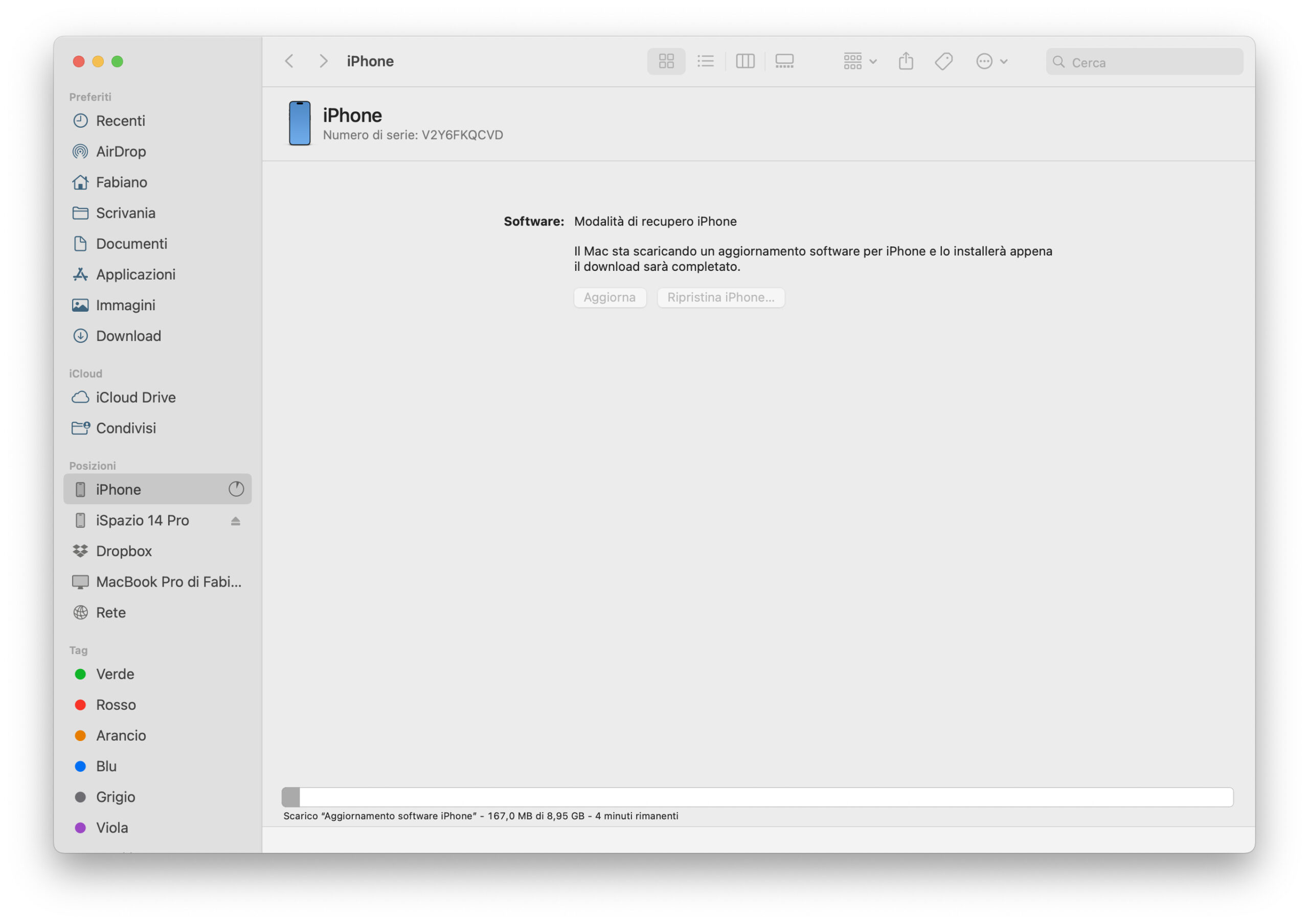This screenshot has height=924, width=1309.
Task: Go forward with the right chevron
Action: 323,61
